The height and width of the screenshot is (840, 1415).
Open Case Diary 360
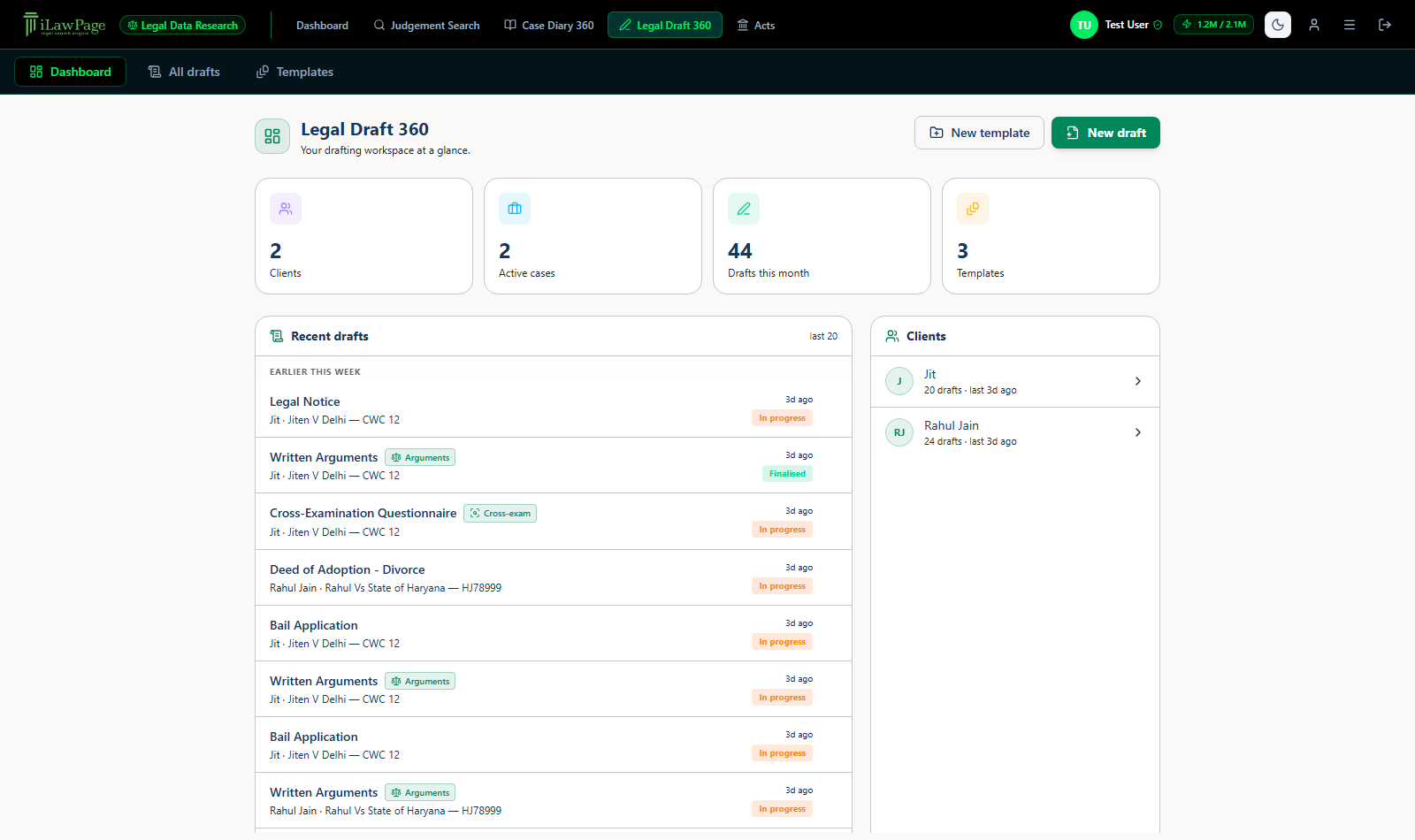point(549,25)
